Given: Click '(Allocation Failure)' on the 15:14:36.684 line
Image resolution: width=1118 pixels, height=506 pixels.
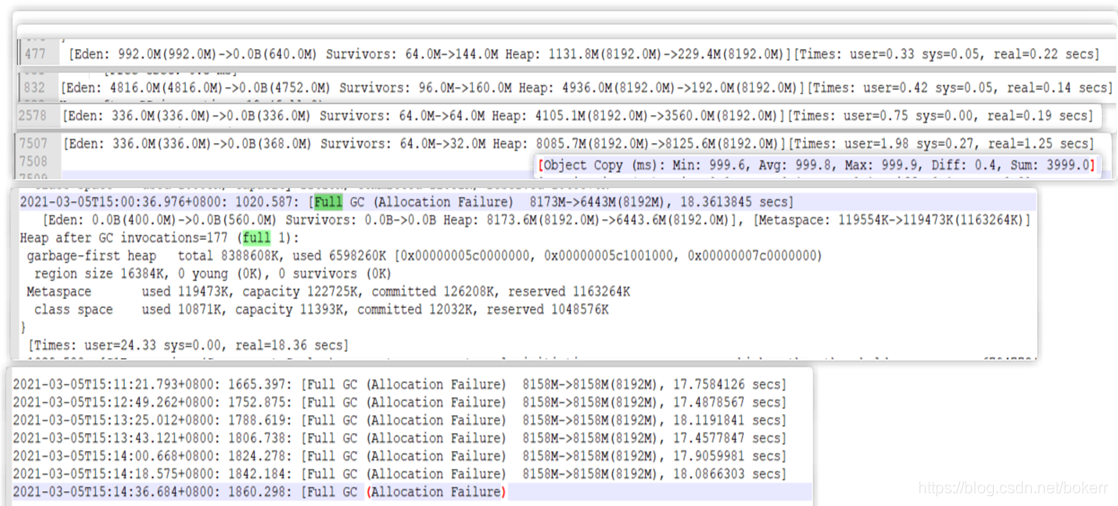Looking at the screenshot, I should tap(436, 492).
